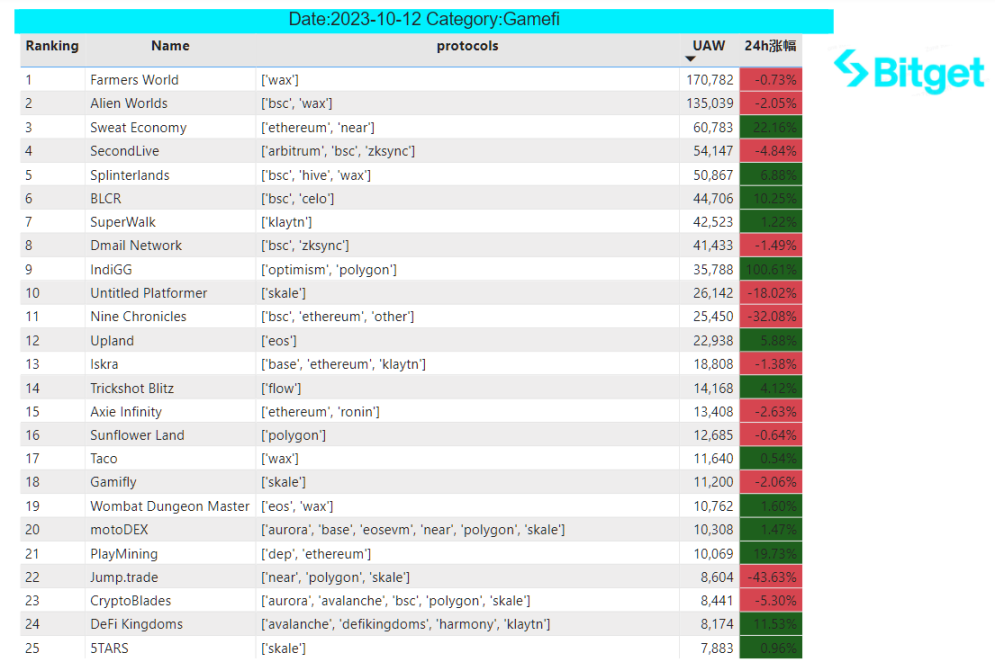Image resolution: width=995 pixels, height=671 pixels.
Task: Click the red -43.63% Jump.trade change cell
Action: pos(770,577)
